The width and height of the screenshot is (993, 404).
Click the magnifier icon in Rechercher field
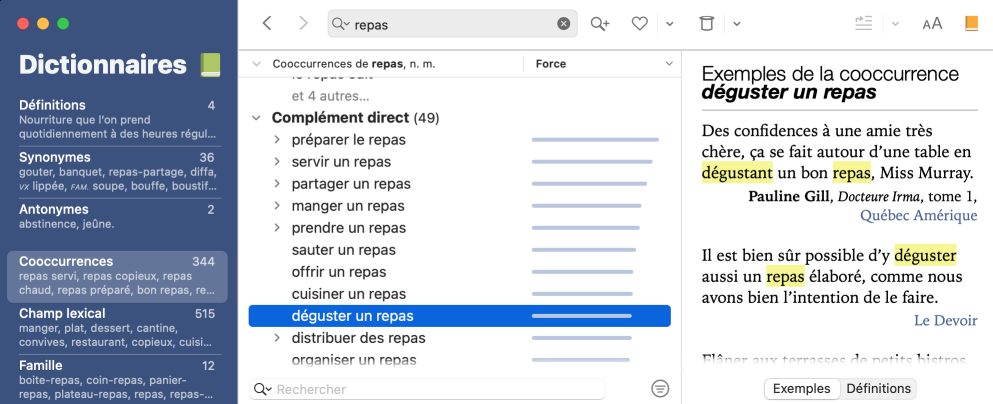(x=262, y=389)
